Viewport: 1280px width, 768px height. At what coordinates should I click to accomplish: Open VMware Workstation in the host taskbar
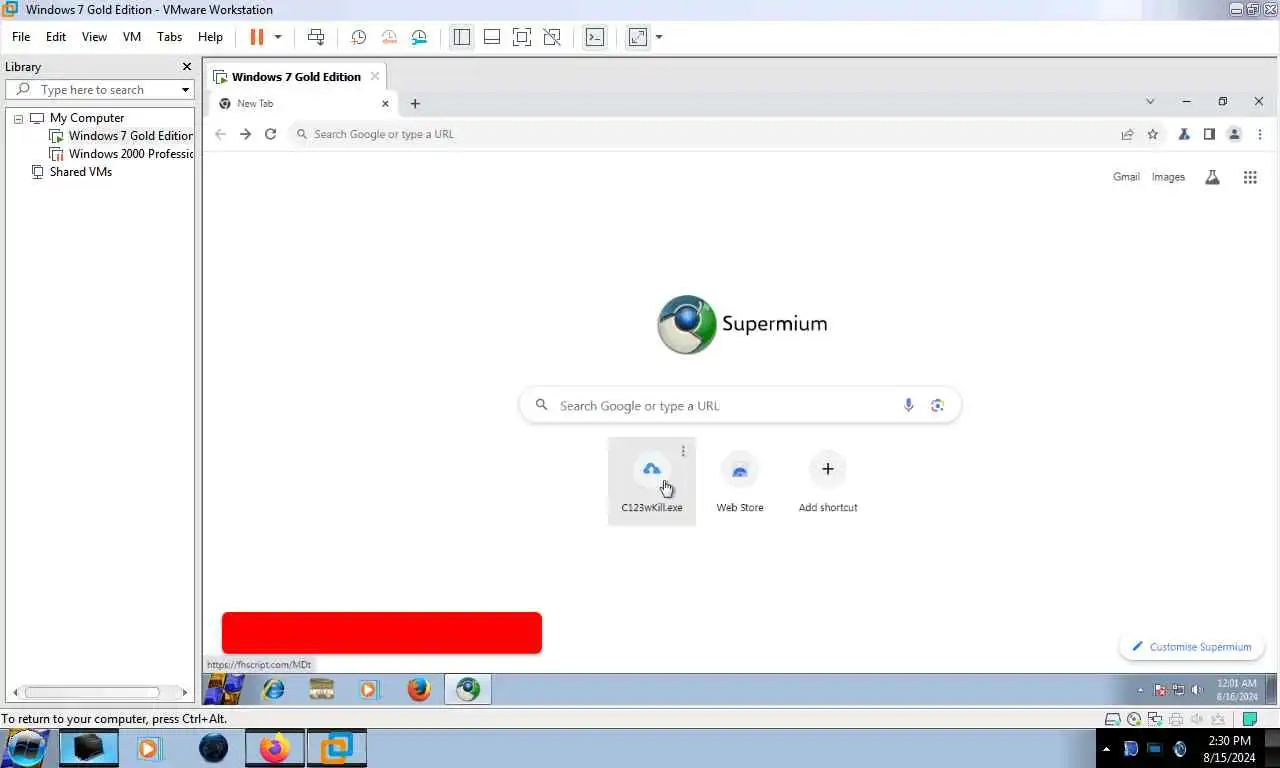(336, 748)
